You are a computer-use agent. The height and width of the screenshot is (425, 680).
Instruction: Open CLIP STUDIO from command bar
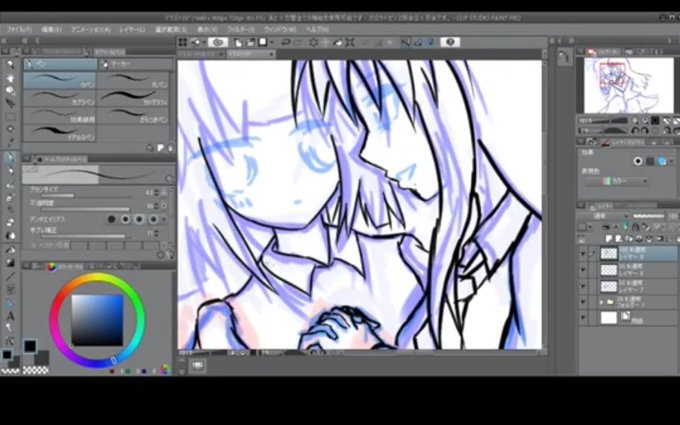pyautogui.click(x=218, y=42)
